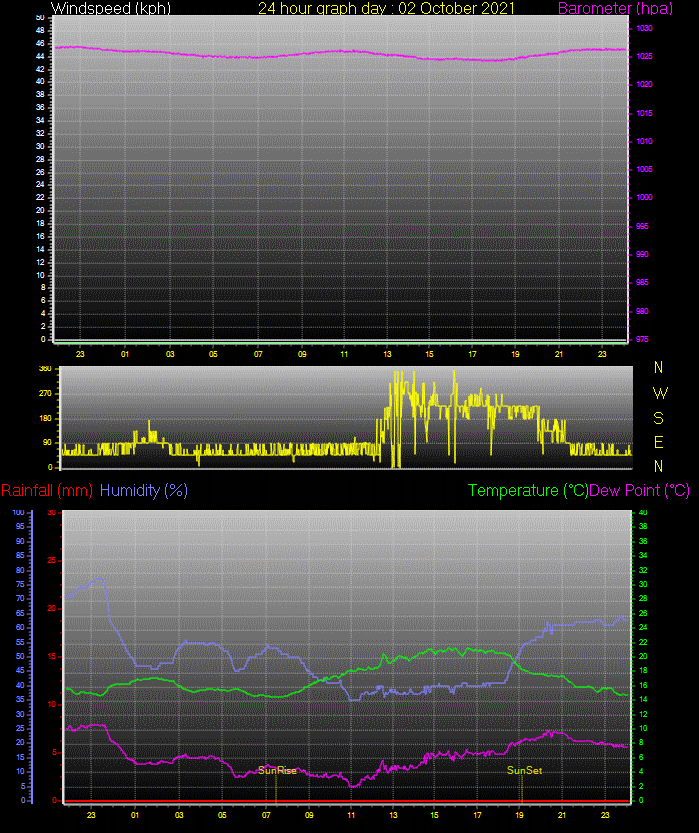Click the 360 wind direction axis value
The height and width of the screenshot is (833, 699).
[46, 369]
